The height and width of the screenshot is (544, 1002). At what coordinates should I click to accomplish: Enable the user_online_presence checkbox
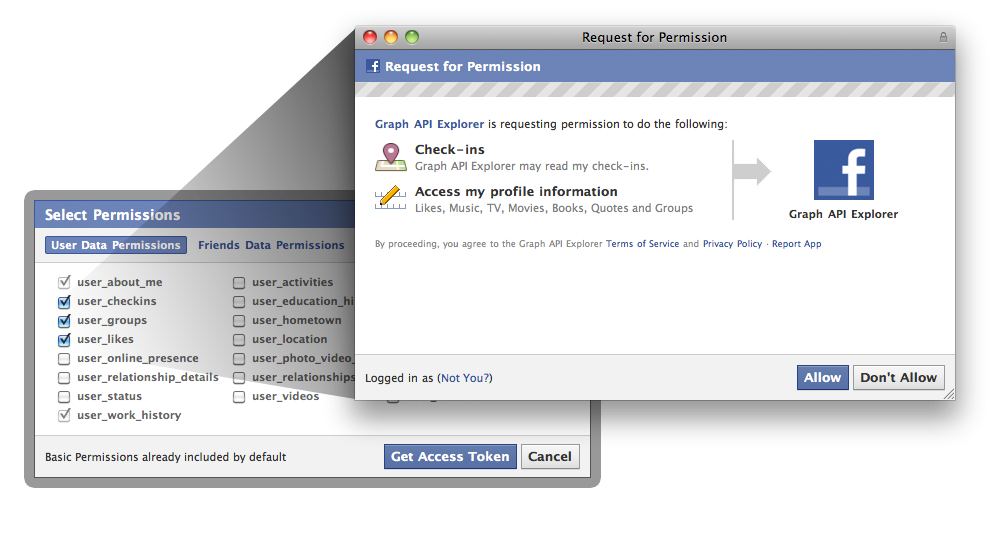(x=64, y=359)
